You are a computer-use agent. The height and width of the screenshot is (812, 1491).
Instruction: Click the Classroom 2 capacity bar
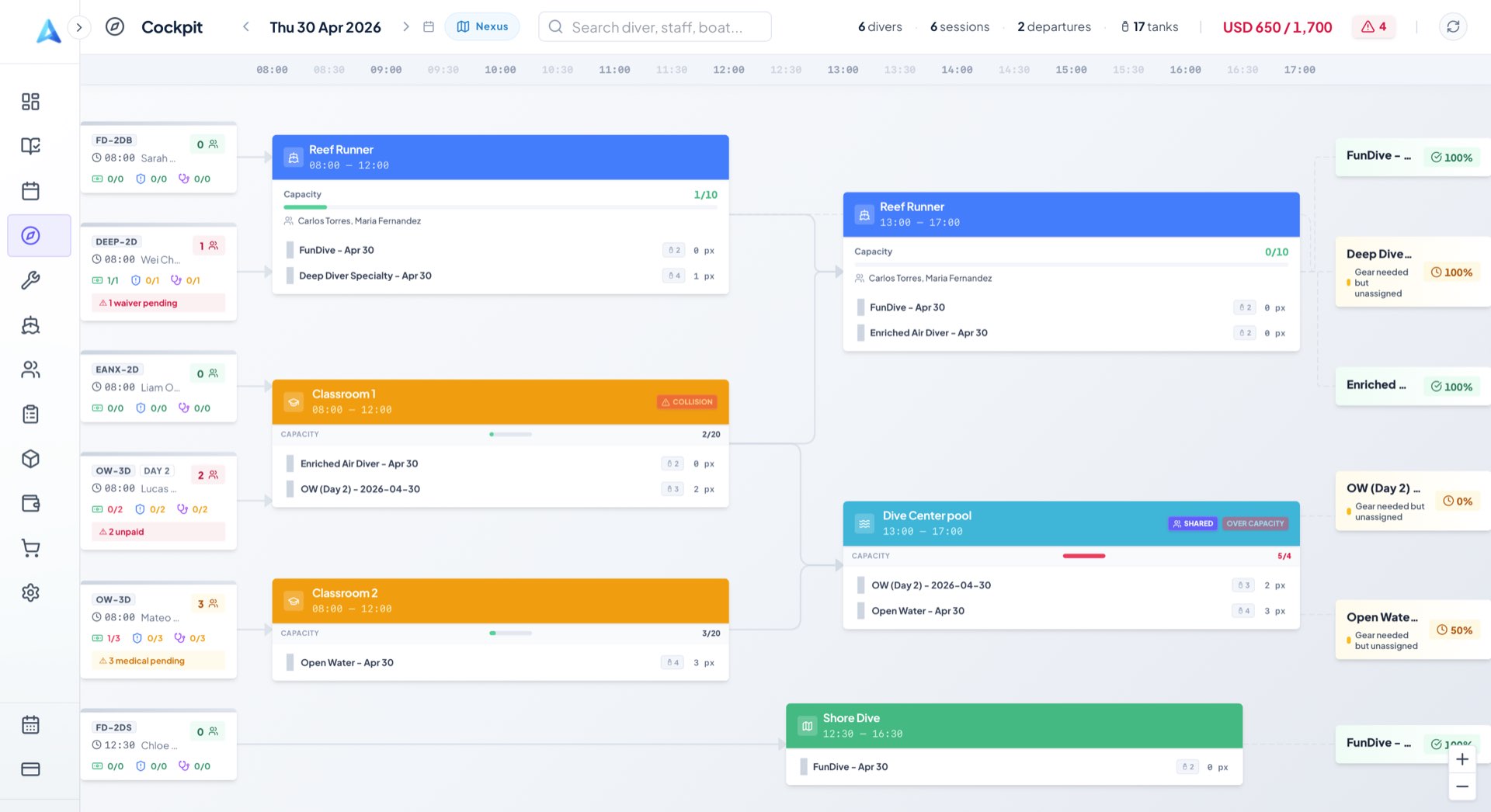click(x=511, y=633)
